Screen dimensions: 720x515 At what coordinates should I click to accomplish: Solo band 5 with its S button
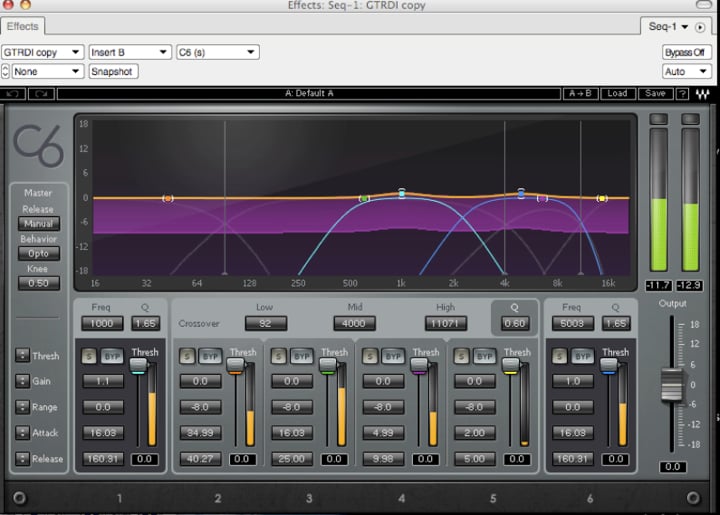(461, 356)
